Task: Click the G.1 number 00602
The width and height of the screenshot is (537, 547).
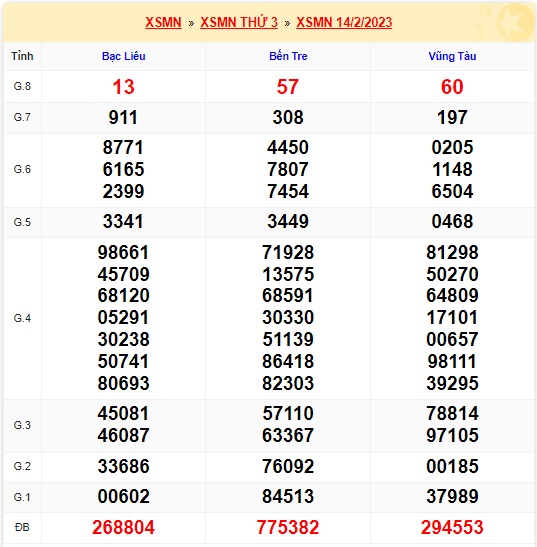Action: tap(123, 496)
